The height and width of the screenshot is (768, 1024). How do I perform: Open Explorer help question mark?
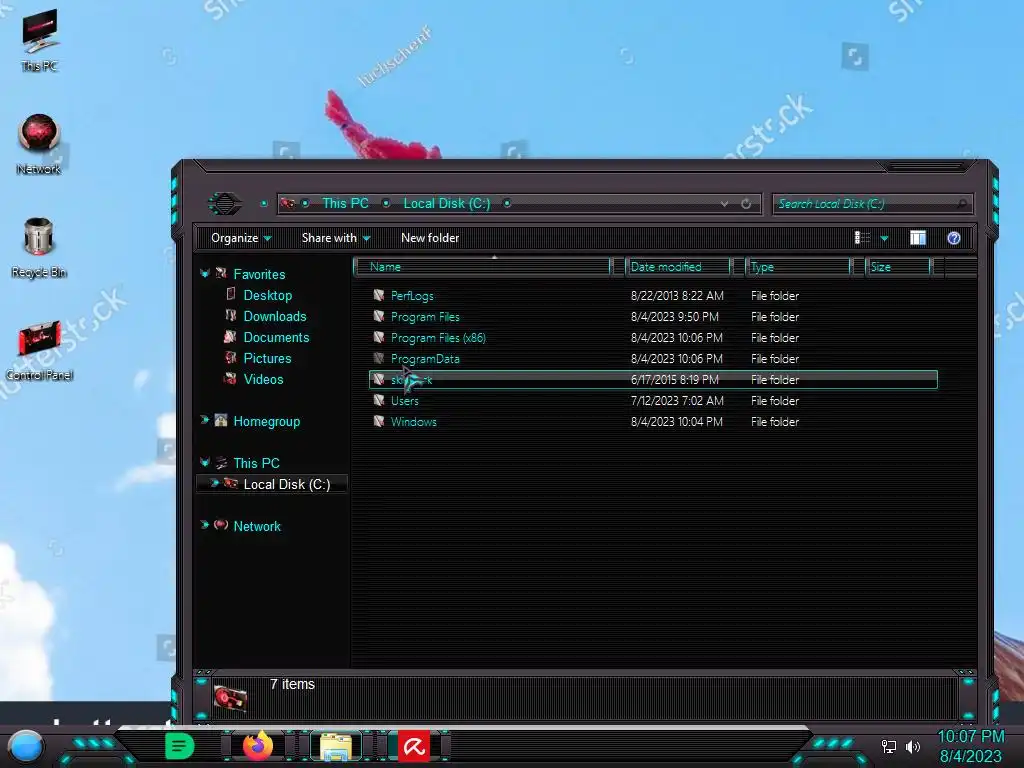pyautogui.click(x=953, y=238)
